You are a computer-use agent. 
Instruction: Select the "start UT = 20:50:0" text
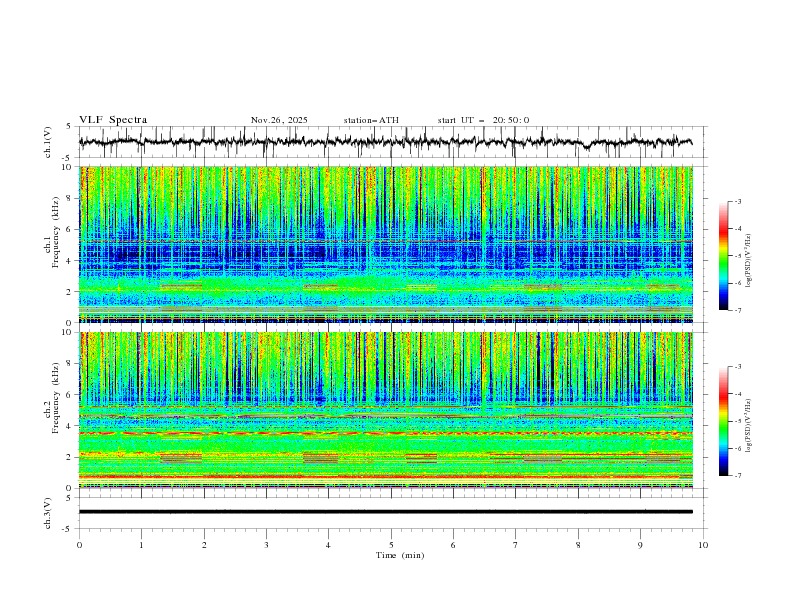click(483, 120)
